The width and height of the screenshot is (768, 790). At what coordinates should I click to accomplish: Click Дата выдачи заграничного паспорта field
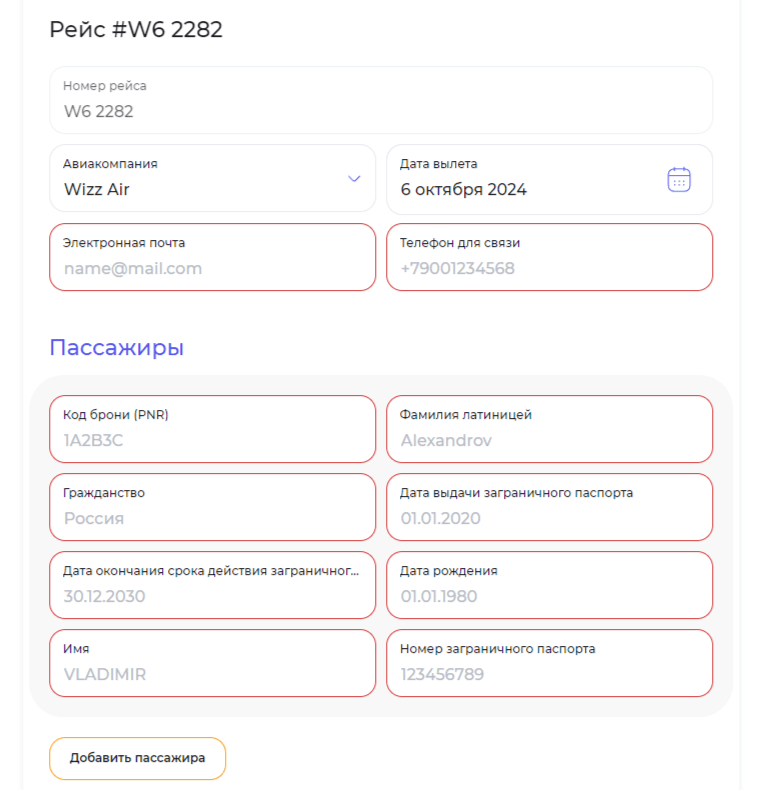549,507
